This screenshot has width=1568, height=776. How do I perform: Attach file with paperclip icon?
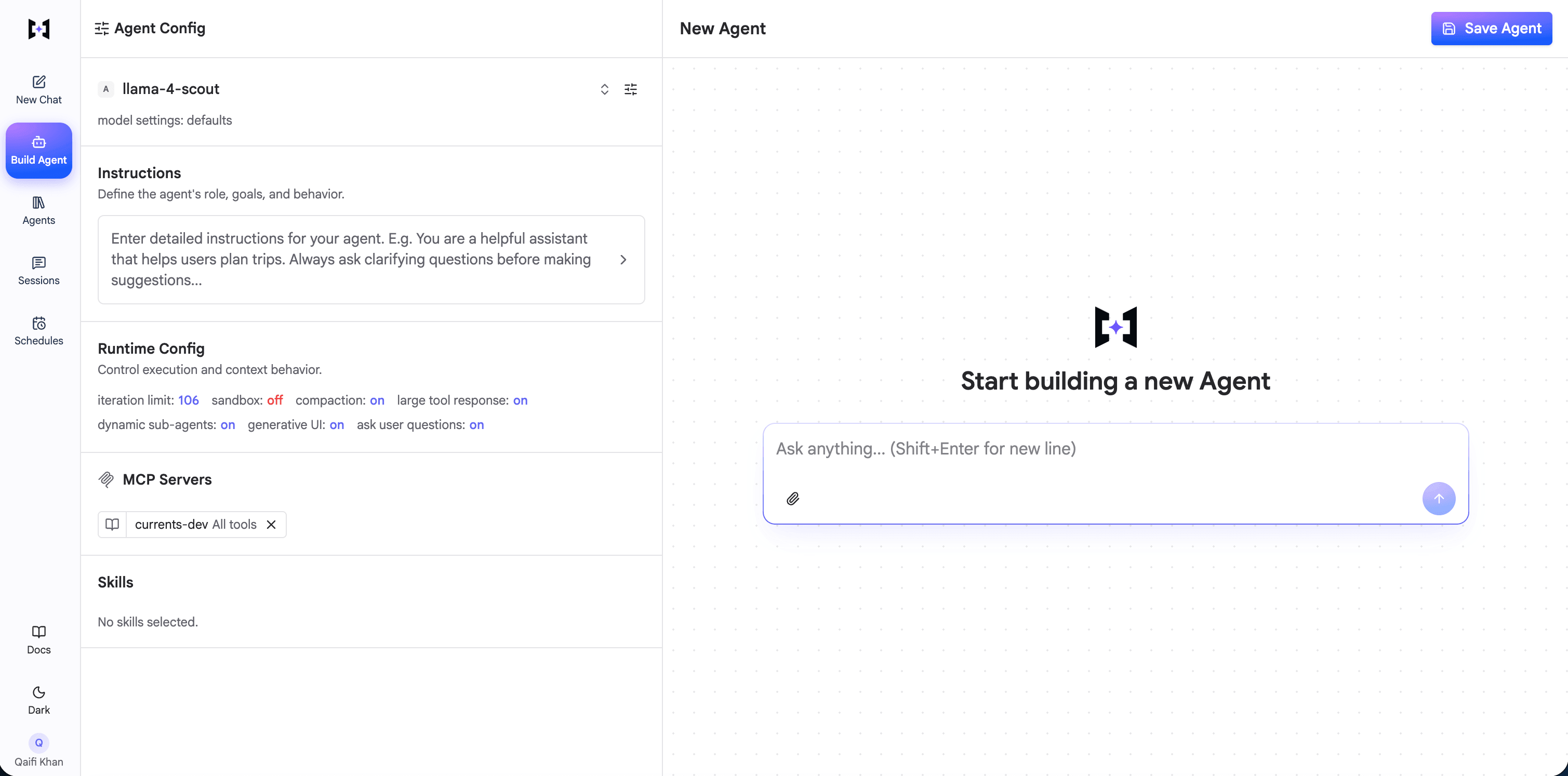point(792,499)
